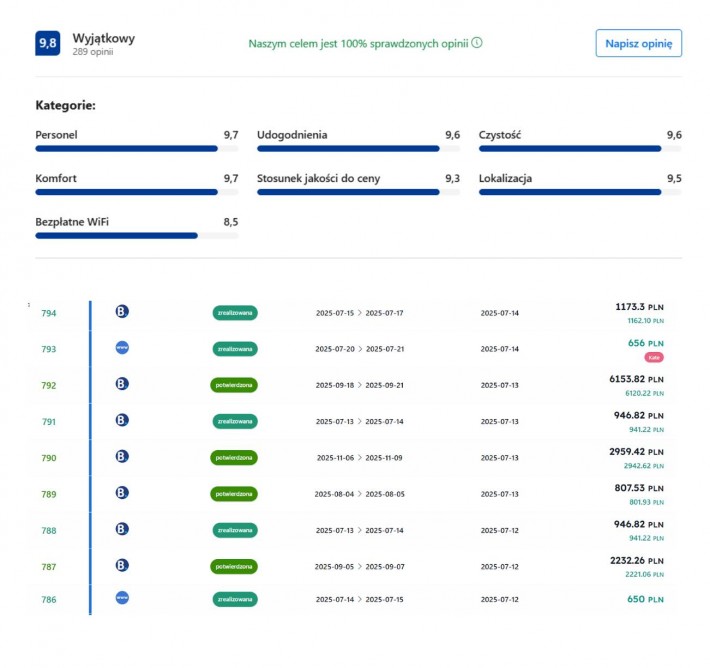Screen dimensions: 710x668
Task: Click the 6153.82 PLN price in row 792
Action: (x=636, y=380)
